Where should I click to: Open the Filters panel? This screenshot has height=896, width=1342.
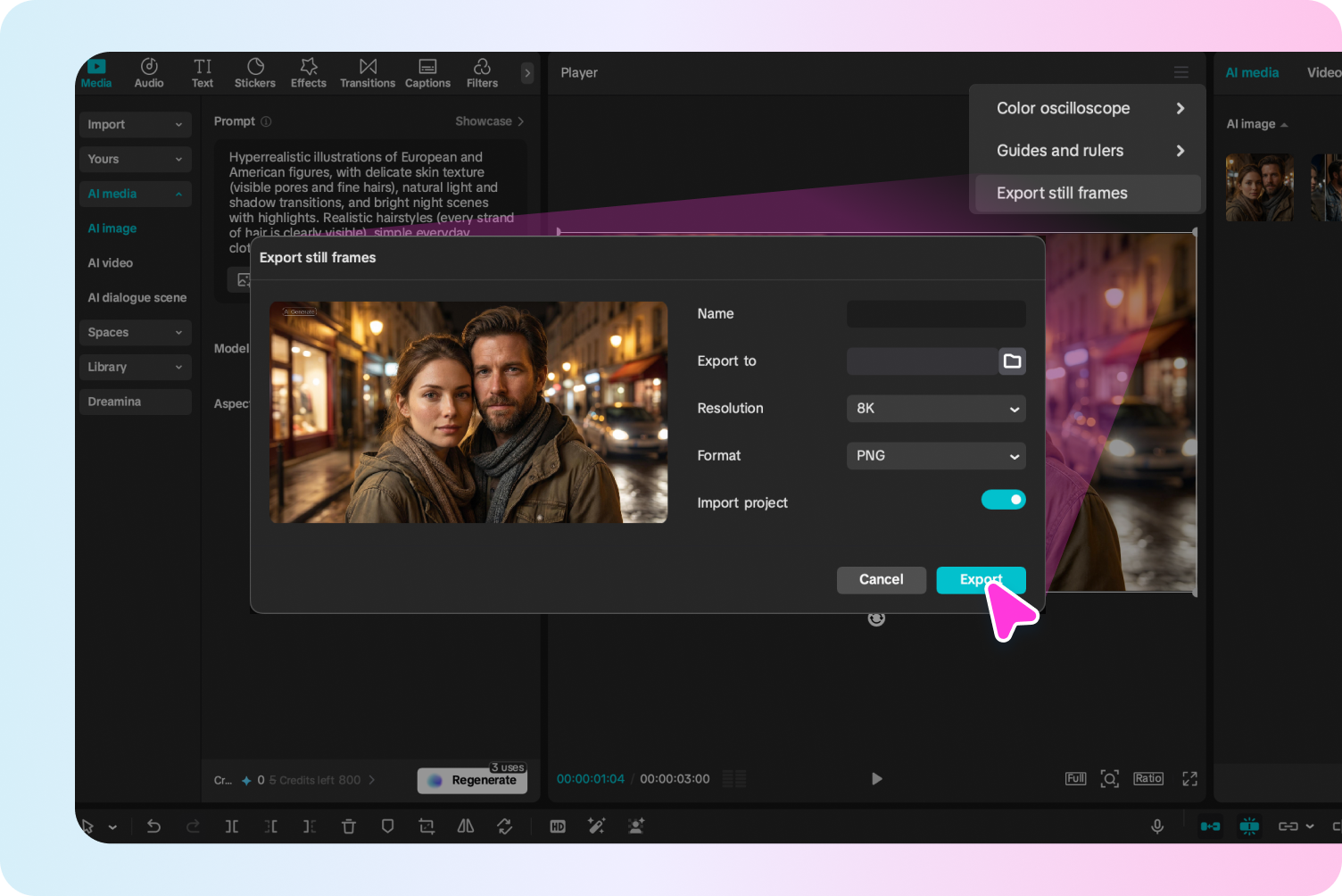point(482,72)
